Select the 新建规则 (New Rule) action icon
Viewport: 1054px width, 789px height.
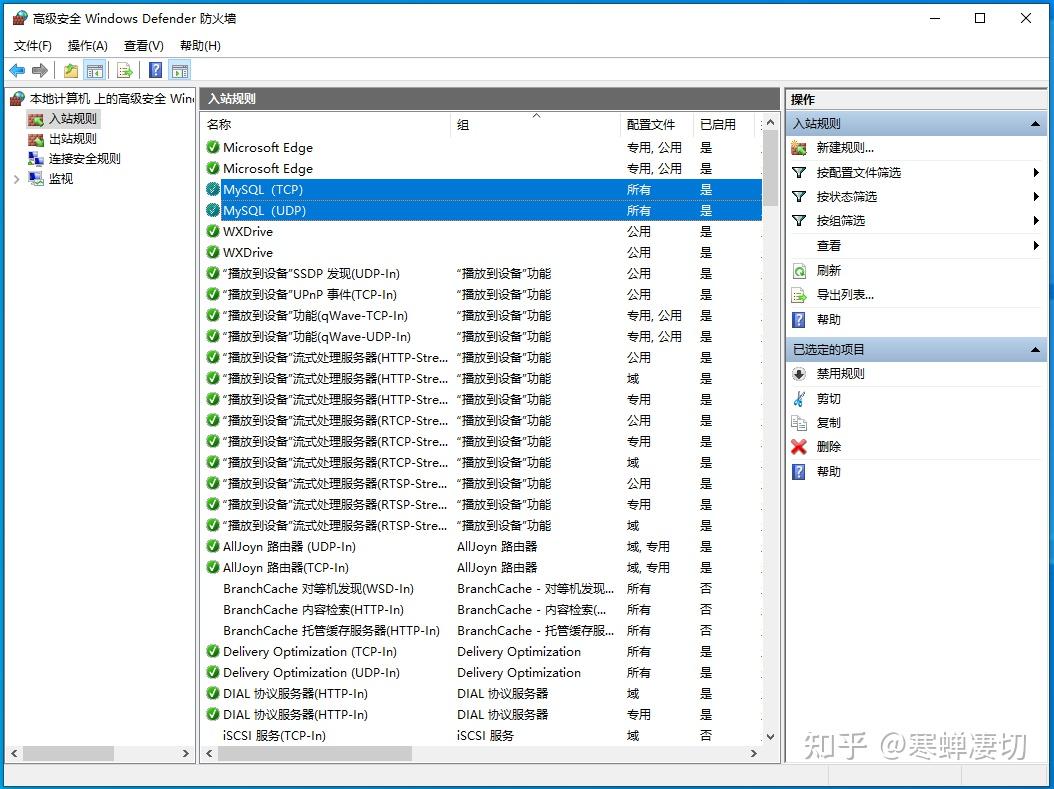coord(799,146)
